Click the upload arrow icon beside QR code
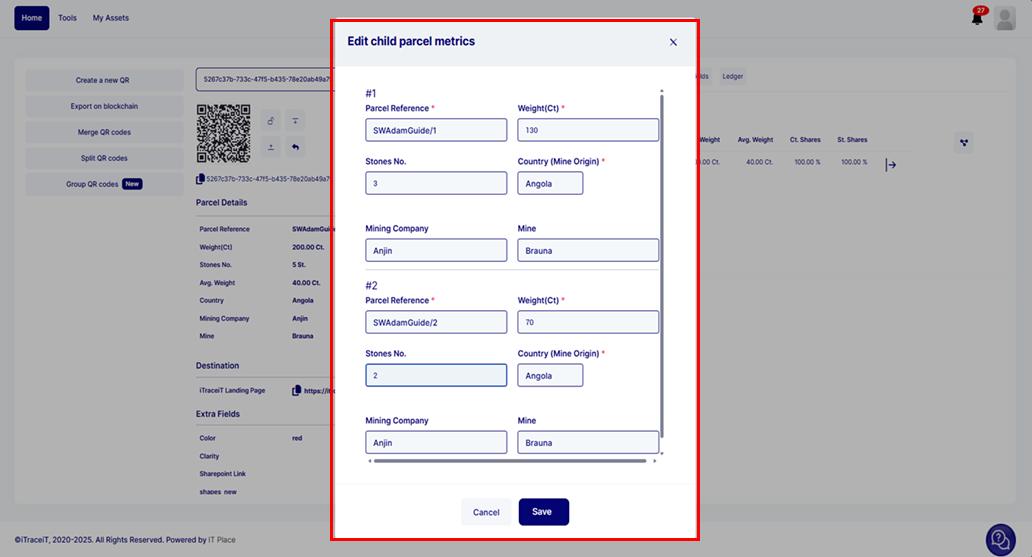 [x=271, y=147]
